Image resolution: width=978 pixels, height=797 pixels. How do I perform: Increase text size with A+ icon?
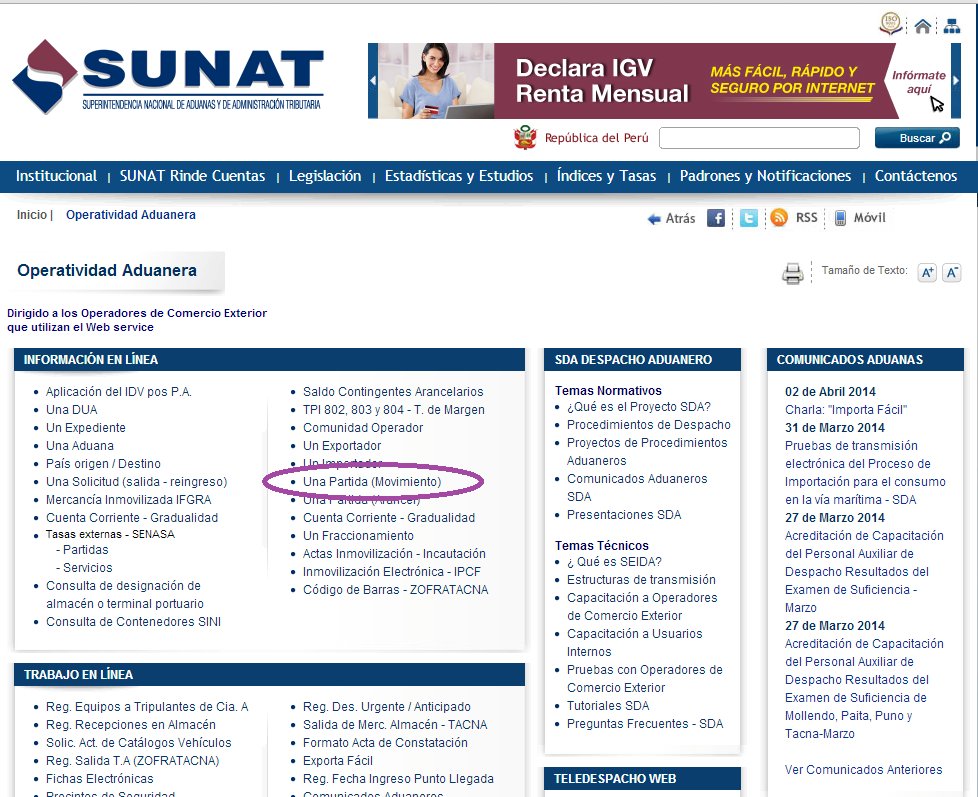927,273
